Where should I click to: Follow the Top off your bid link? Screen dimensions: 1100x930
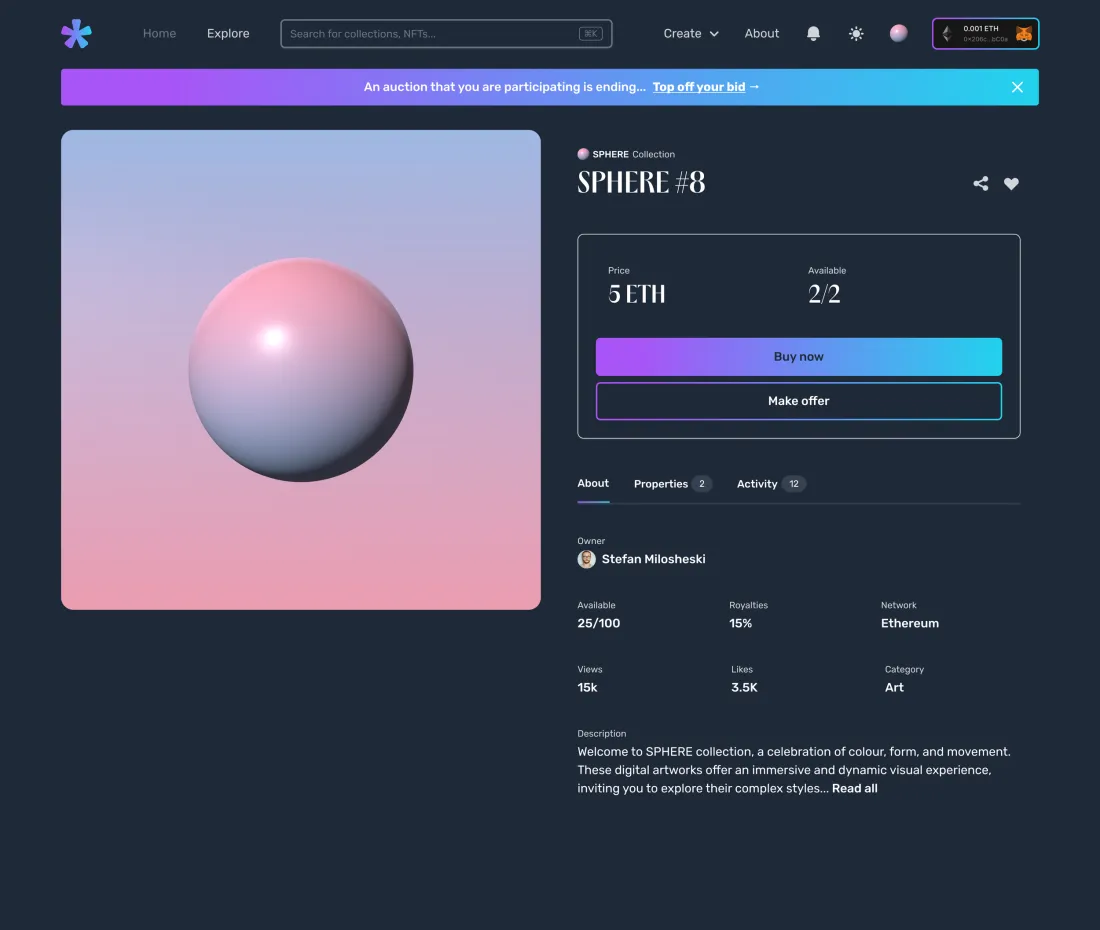(699, 87)
